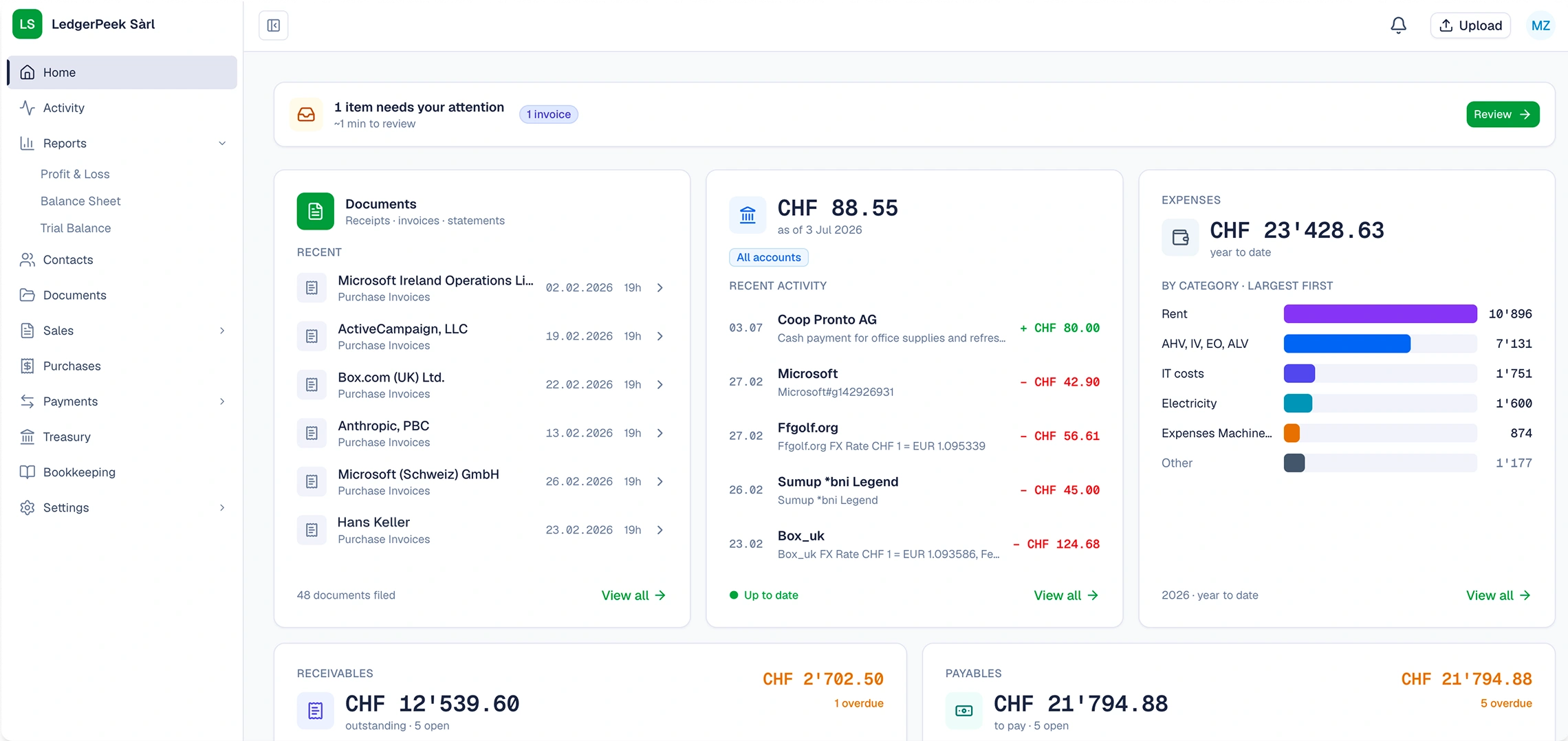Click the Box_uk transaction entry

coord(914,544)
